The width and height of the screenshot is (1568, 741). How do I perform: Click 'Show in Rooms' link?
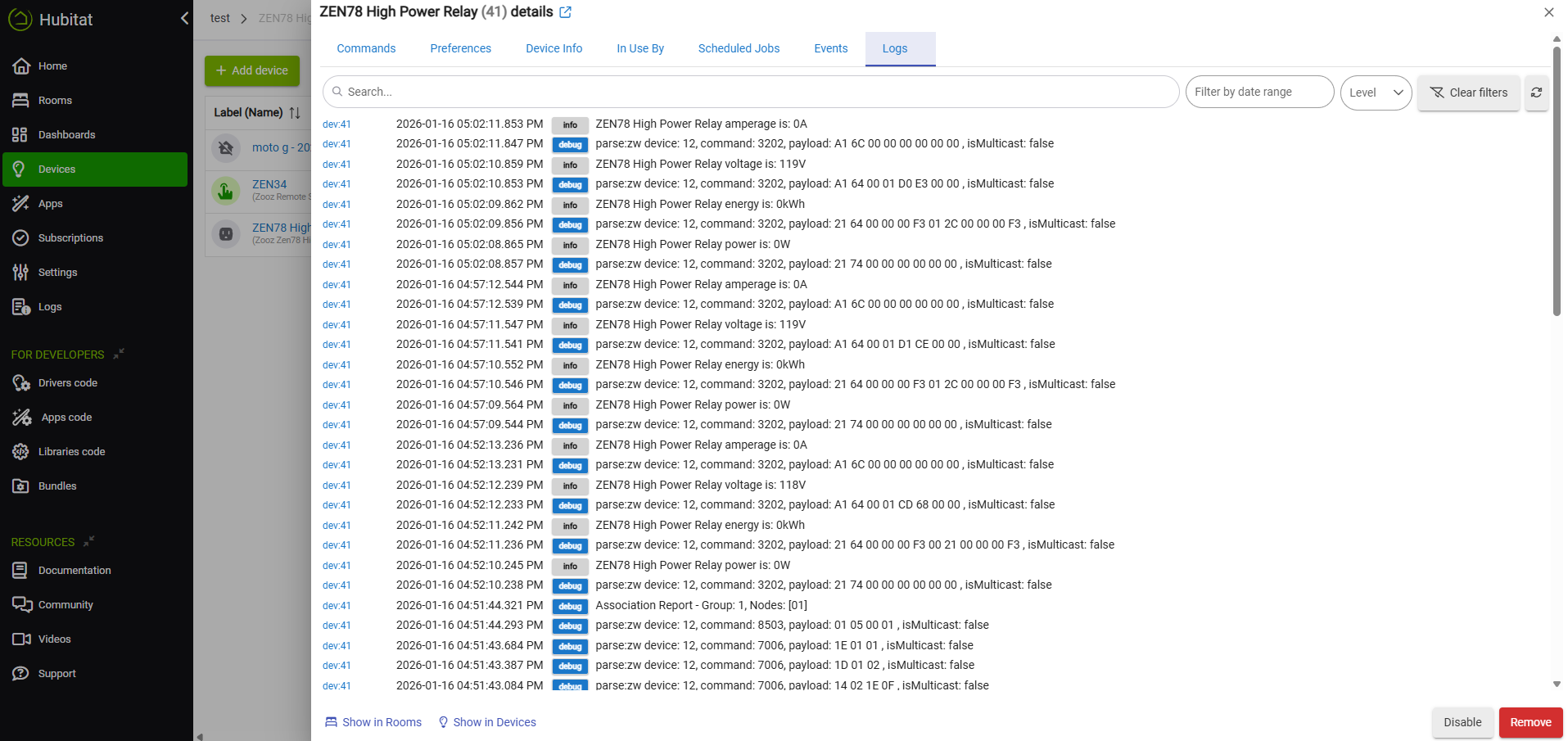click(x=373, y=722)
